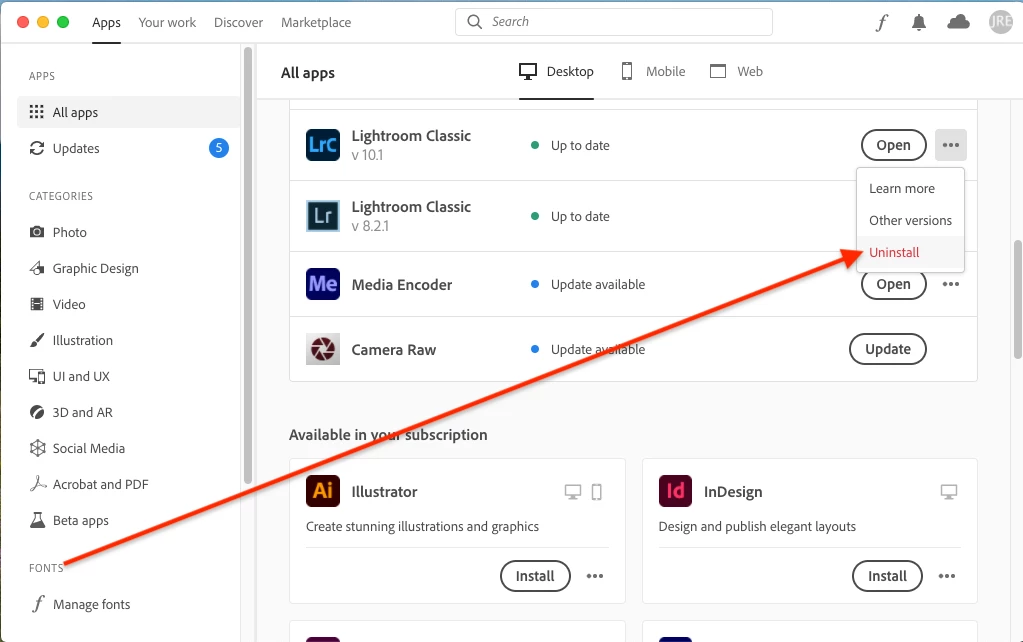
Task: Click the Graphic Design category icon
Action: coord(37,268)
